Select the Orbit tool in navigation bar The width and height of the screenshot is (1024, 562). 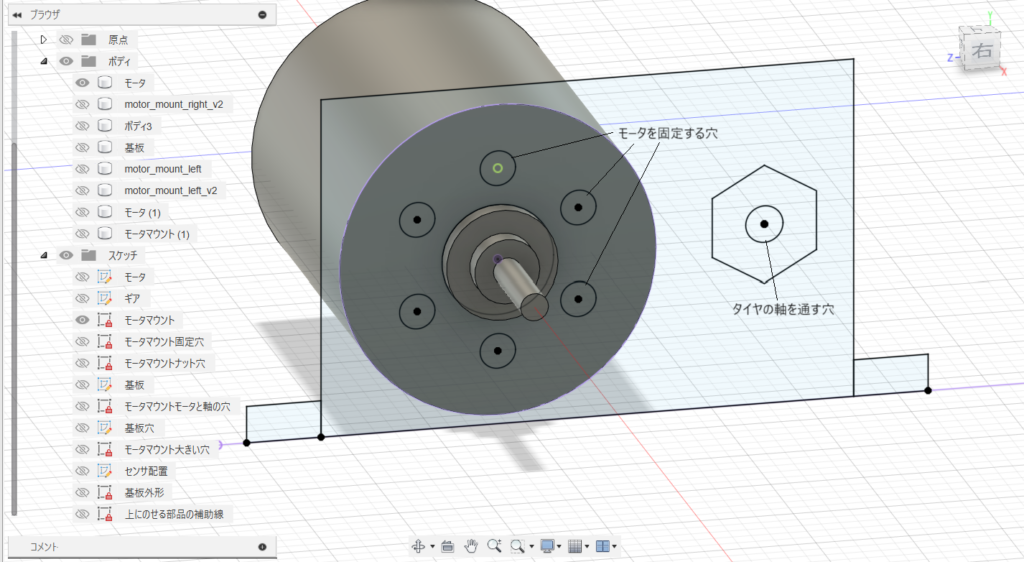tap(419, 546)
